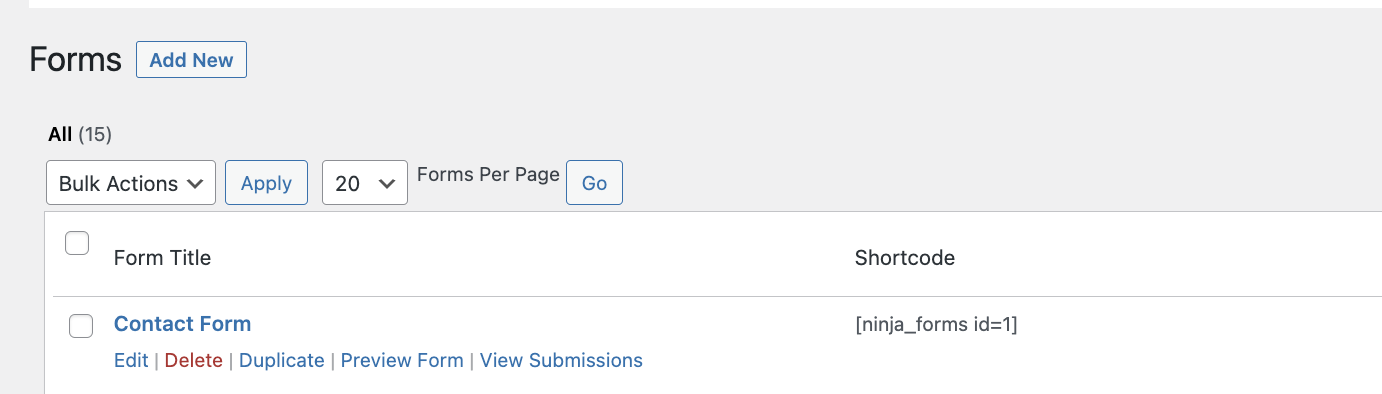Click the Shortcode column header
Image resolution: width=1382 pixels, height=394 pixels.
(905, 258)
